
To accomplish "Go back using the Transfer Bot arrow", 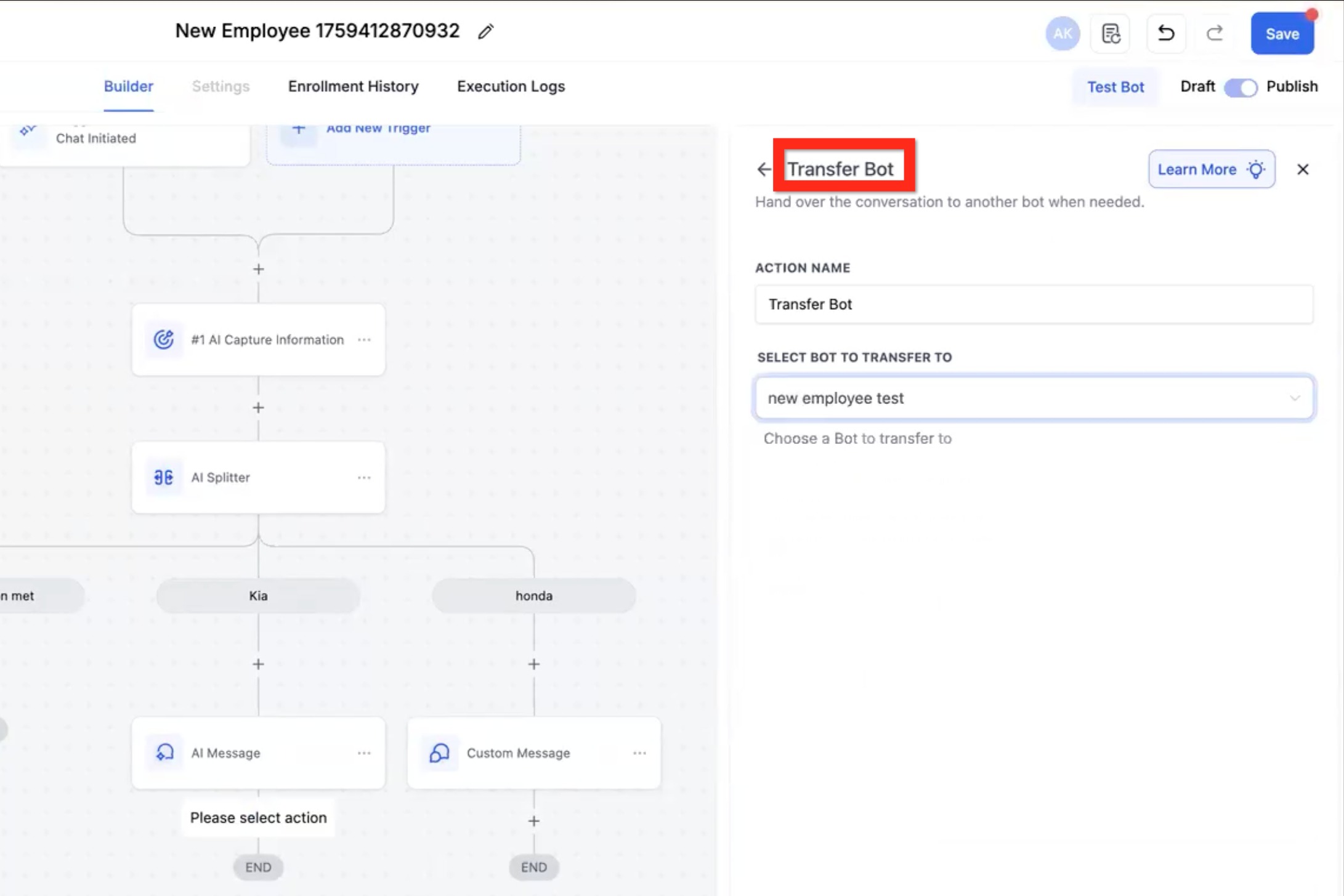I will tap(764, 169).
